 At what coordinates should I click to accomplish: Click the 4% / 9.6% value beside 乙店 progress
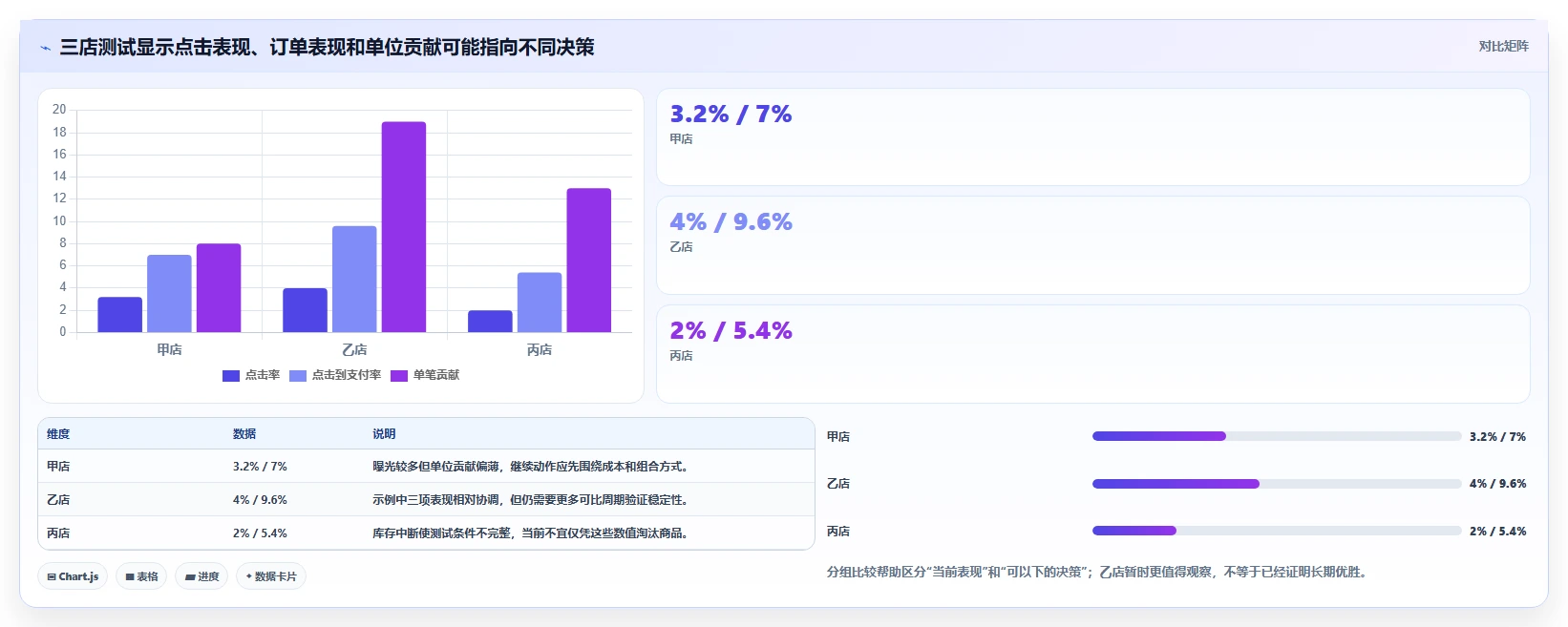pos(1497,484)
